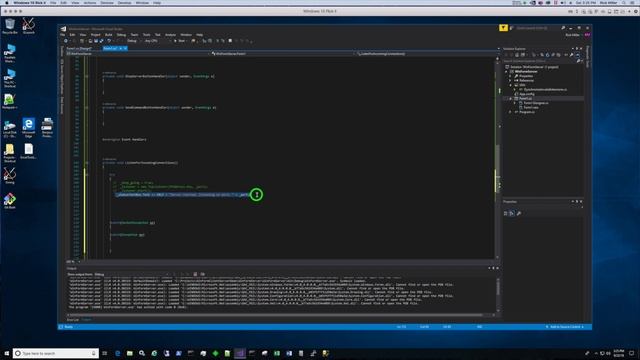Open the File menu in Visual Studio
The image size is (640, 360).
(x=62, y=35)
